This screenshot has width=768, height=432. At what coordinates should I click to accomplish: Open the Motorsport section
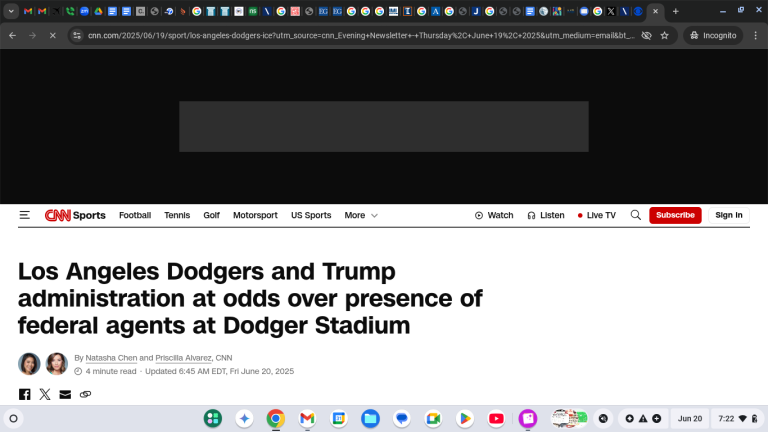255,215
